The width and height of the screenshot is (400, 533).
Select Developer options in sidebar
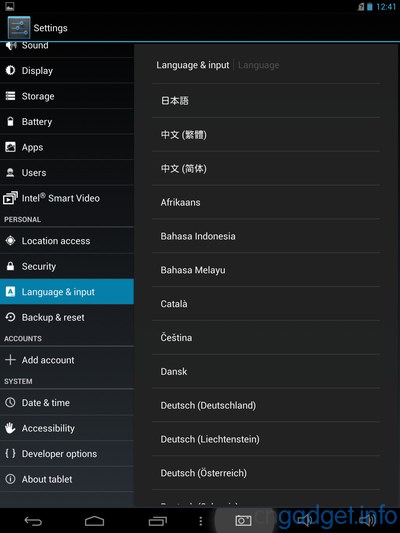[x=67, y=453]
